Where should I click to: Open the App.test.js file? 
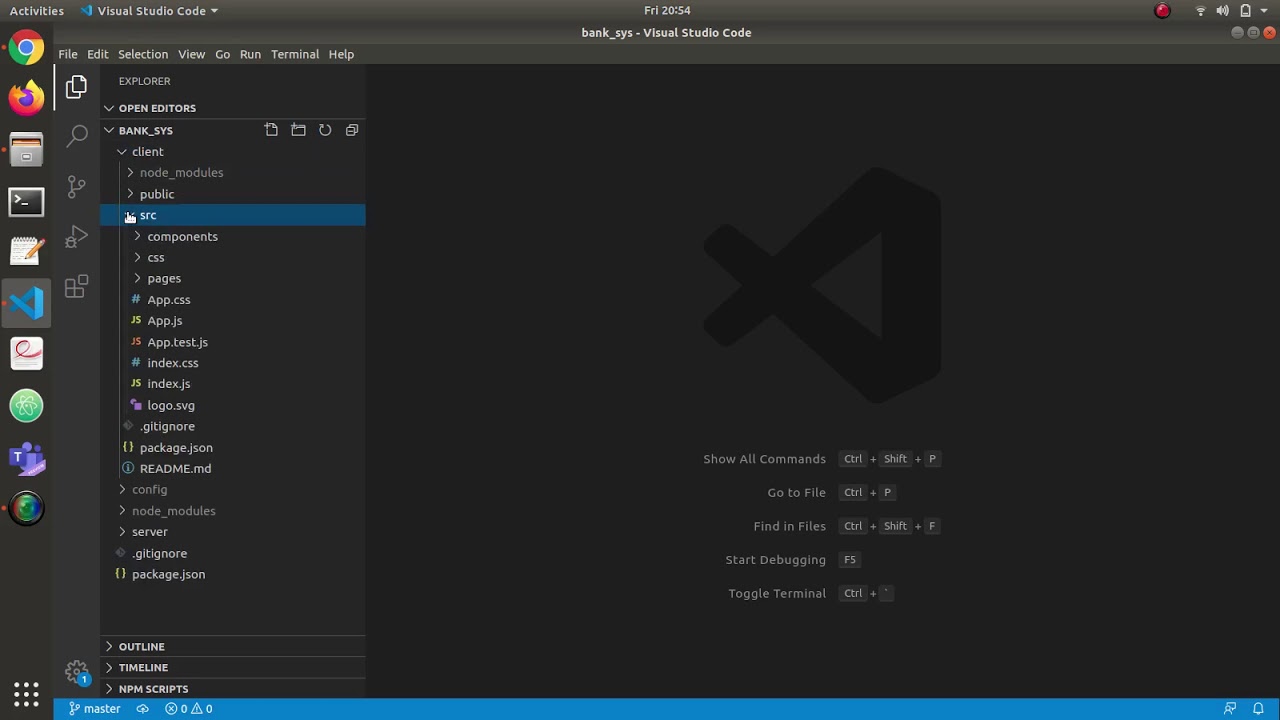click(x=233, y=342)
